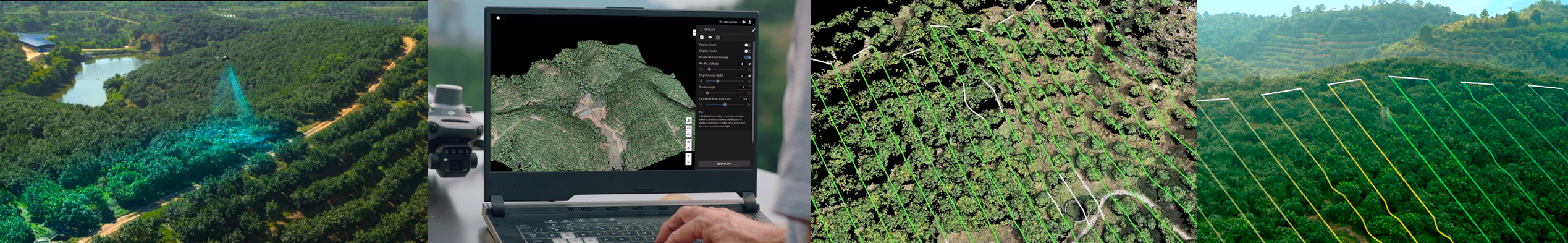Click the top map view tool icon

(688, 121)
